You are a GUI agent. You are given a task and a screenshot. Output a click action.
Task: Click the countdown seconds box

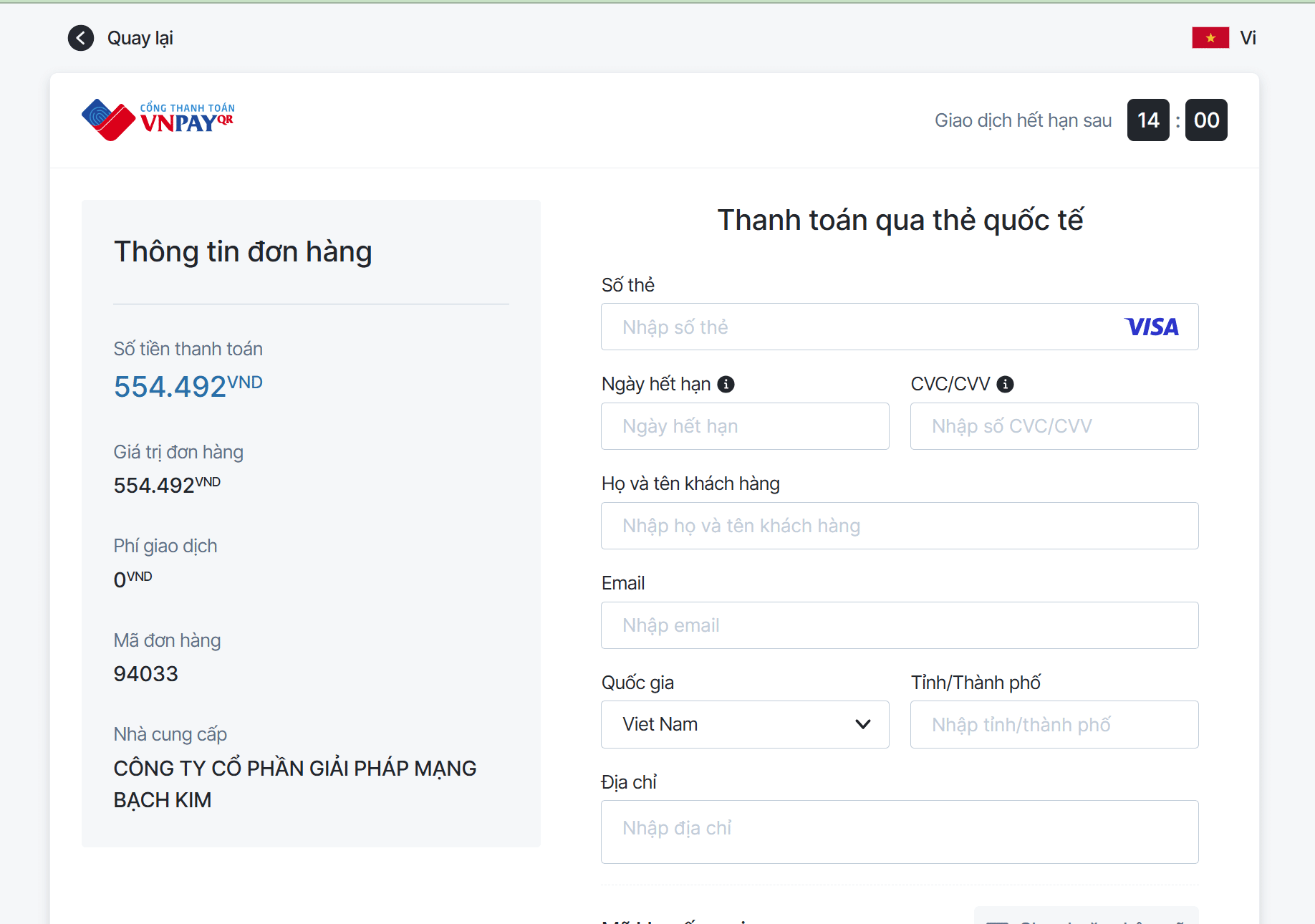pyautogui.click(x=1206, y=120)
